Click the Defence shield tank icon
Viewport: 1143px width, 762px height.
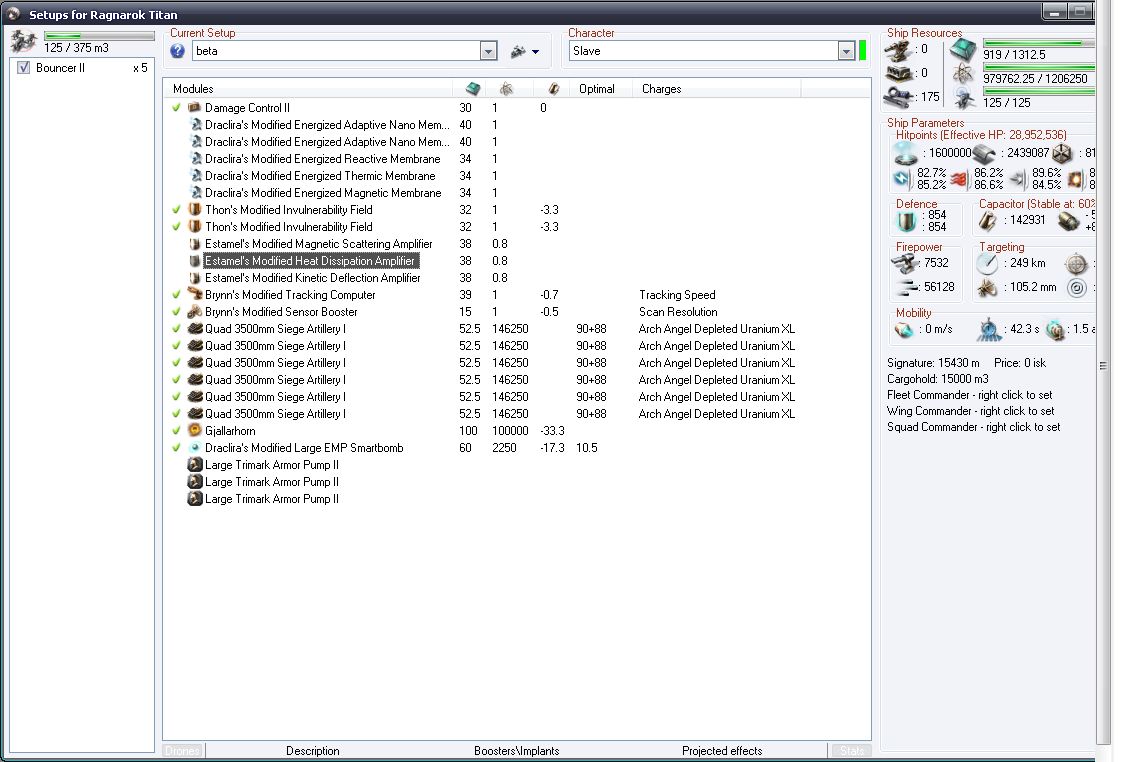coord(906,221)
